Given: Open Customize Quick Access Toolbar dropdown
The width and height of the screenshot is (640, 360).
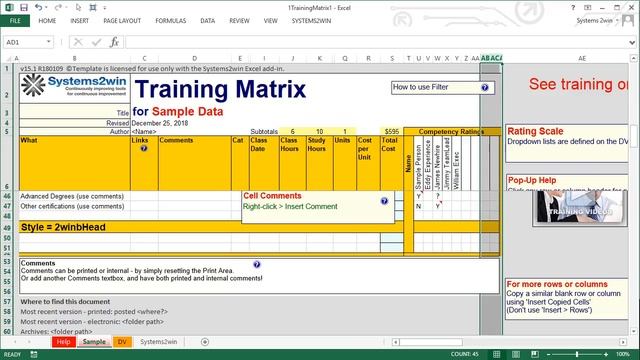Looking at the screenshot, I should (x=104, y=8).
